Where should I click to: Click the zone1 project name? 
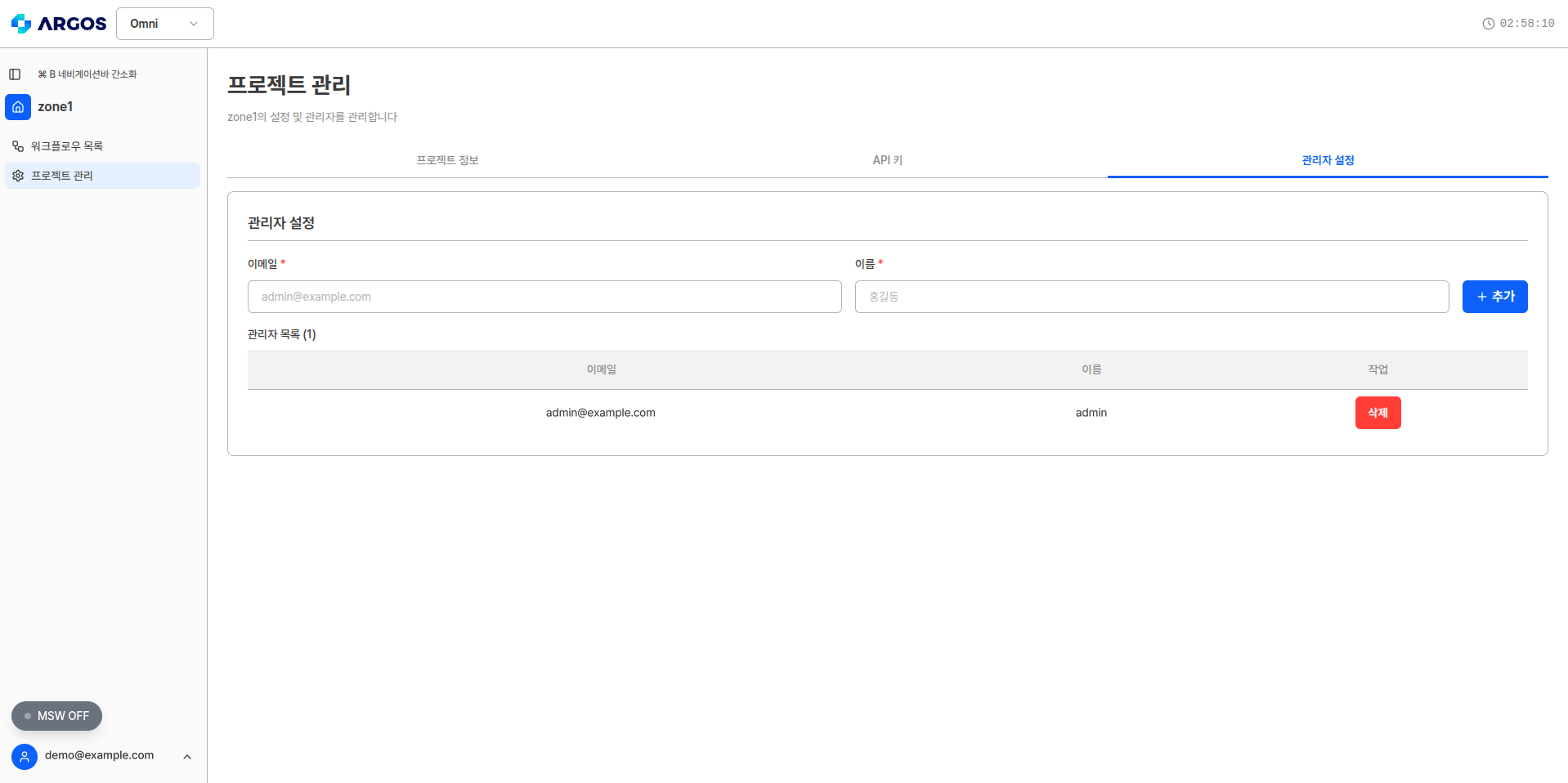(x=56, y=107)
